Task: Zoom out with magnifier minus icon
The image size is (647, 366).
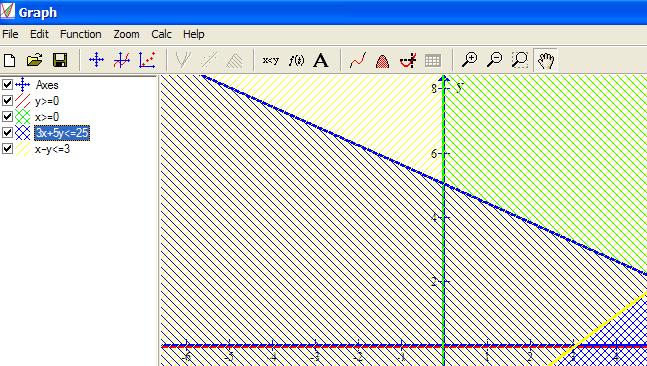Action: (494, 60)
